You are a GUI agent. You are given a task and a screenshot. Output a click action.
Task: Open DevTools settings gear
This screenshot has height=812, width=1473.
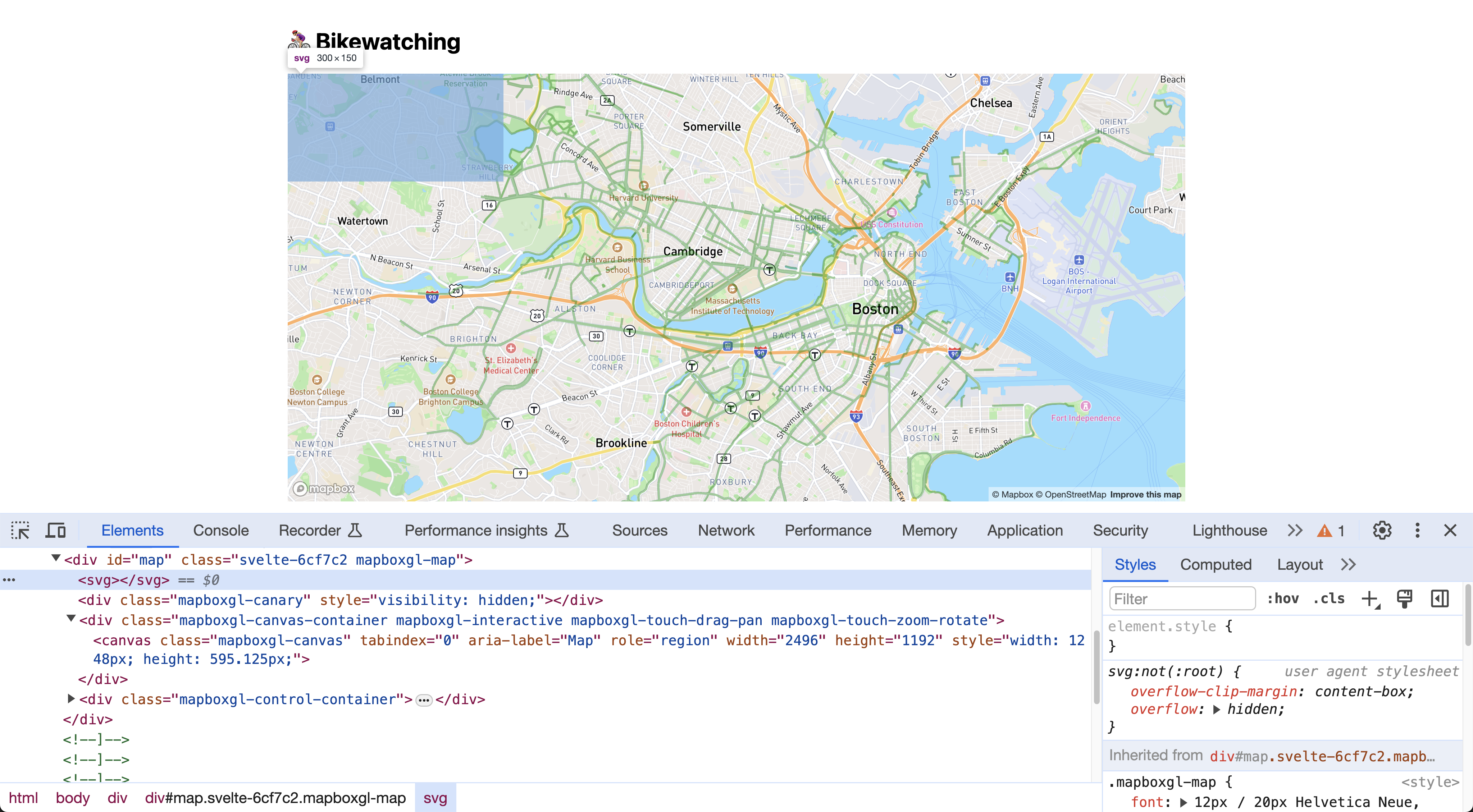(x=1382, y=530)
